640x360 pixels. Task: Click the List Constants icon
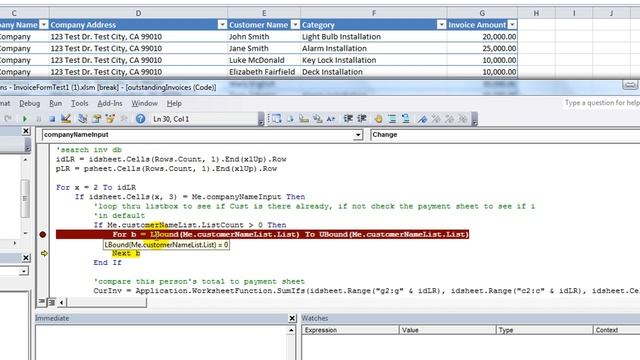pos(290,119)
